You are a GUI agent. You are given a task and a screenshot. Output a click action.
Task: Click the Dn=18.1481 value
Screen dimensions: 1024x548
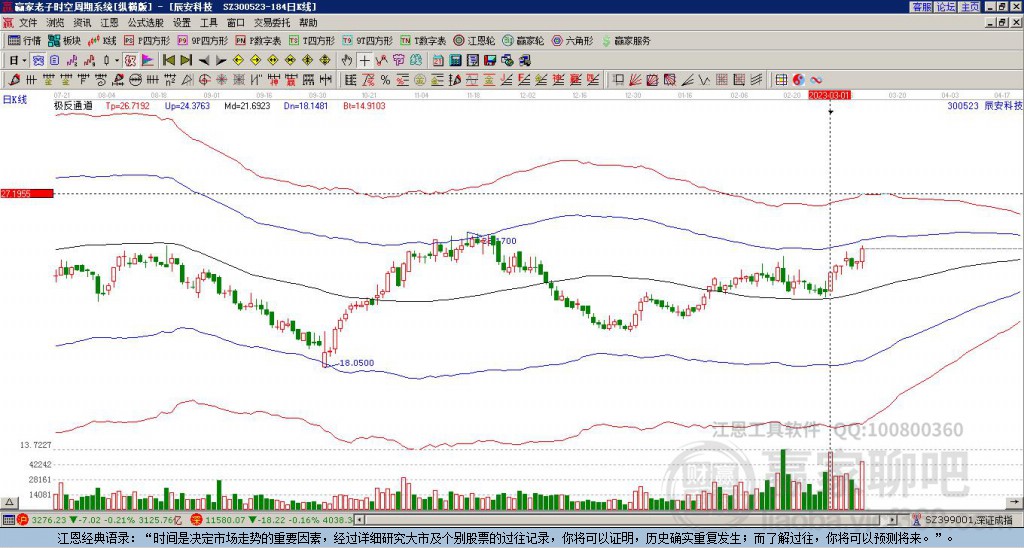[x=306, y=105]
